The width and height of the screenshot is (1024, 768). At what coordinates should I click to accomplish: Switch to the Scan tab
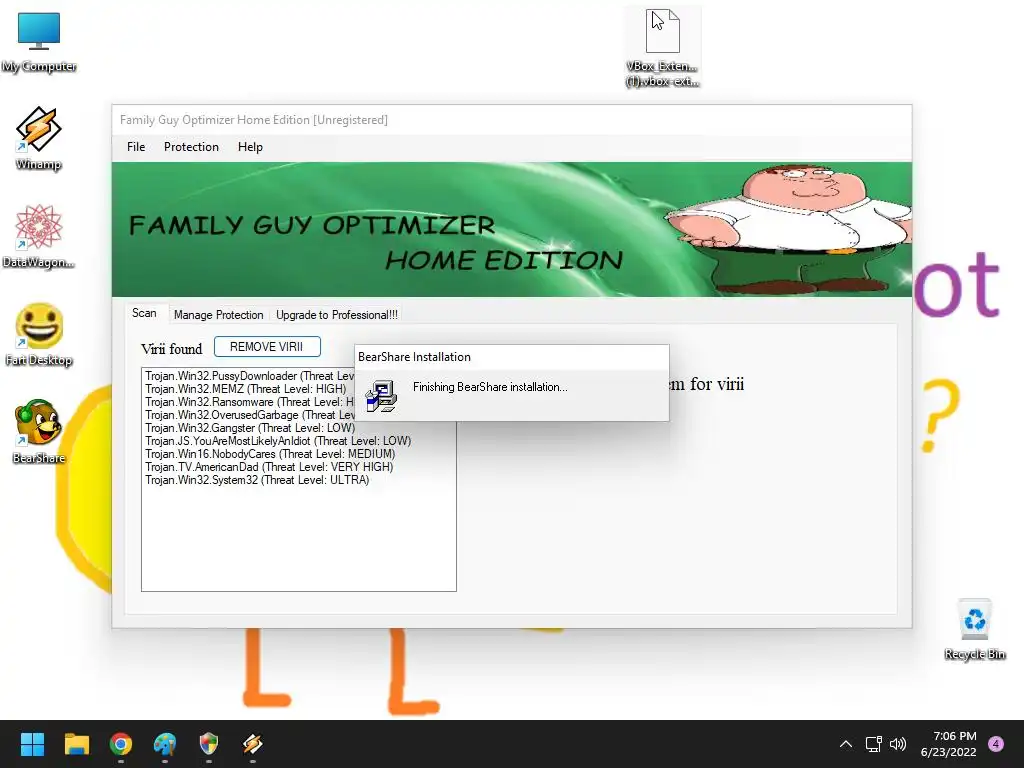click(x=144, y=313)
